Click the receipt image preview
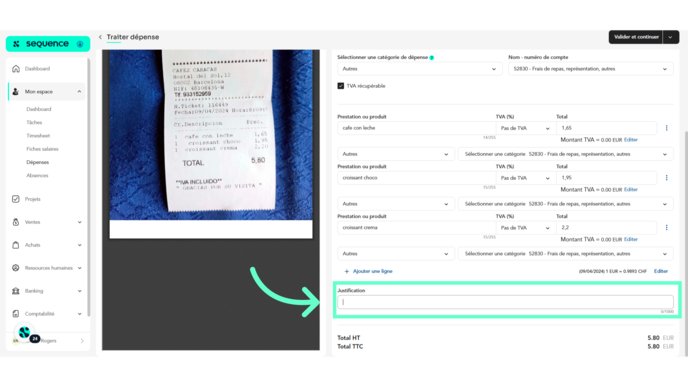Screen dimensions: 688x387 tap(211, 144)
